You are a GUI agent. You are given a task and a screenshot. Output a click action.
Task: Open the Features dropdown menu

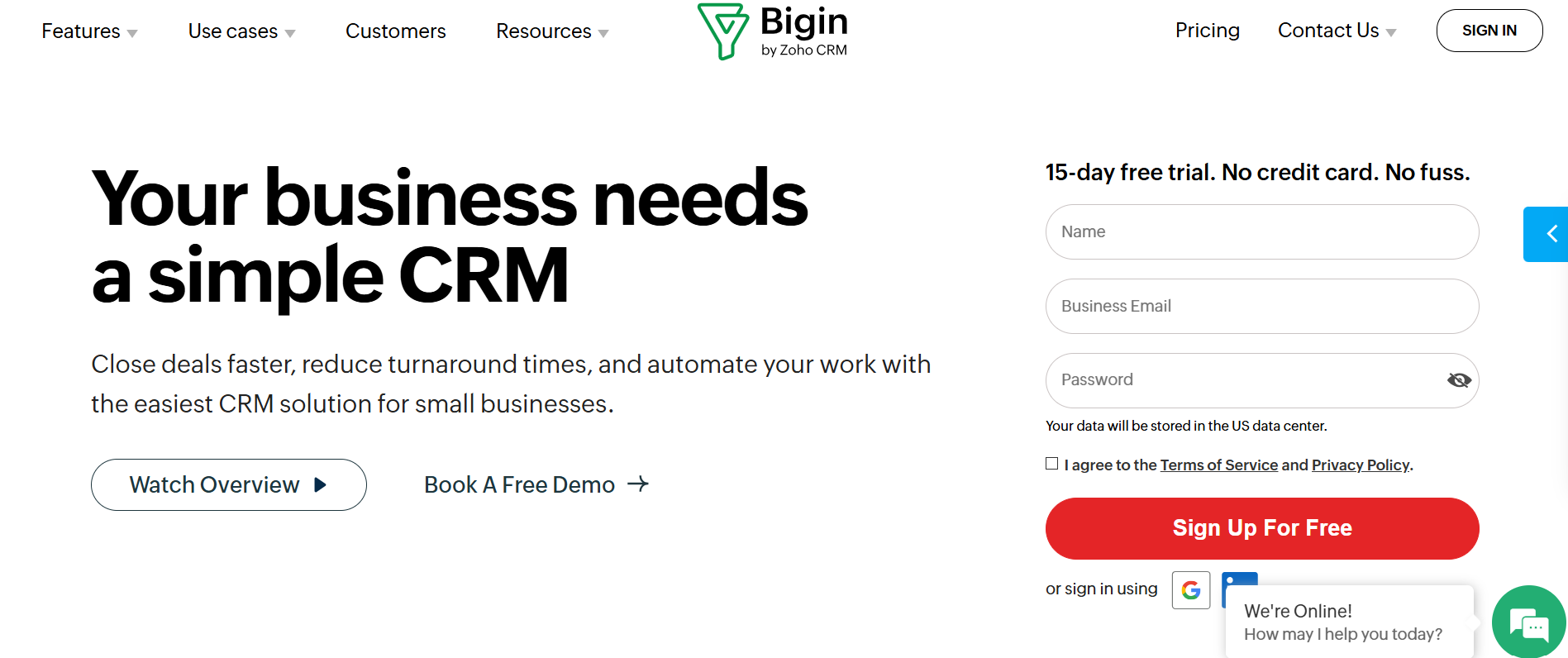coord(89,31)
